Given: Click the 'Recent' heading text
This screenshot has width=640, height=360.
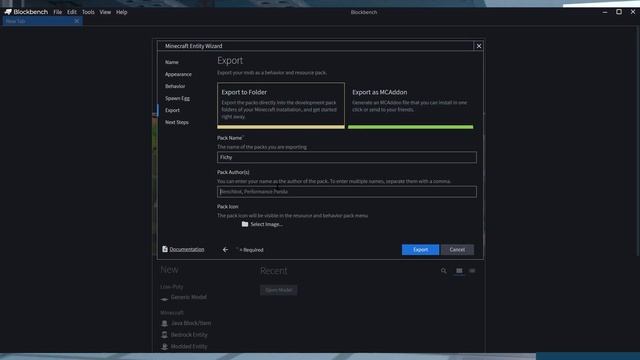Looking at the screenshot, I should [x=274, y=271].
